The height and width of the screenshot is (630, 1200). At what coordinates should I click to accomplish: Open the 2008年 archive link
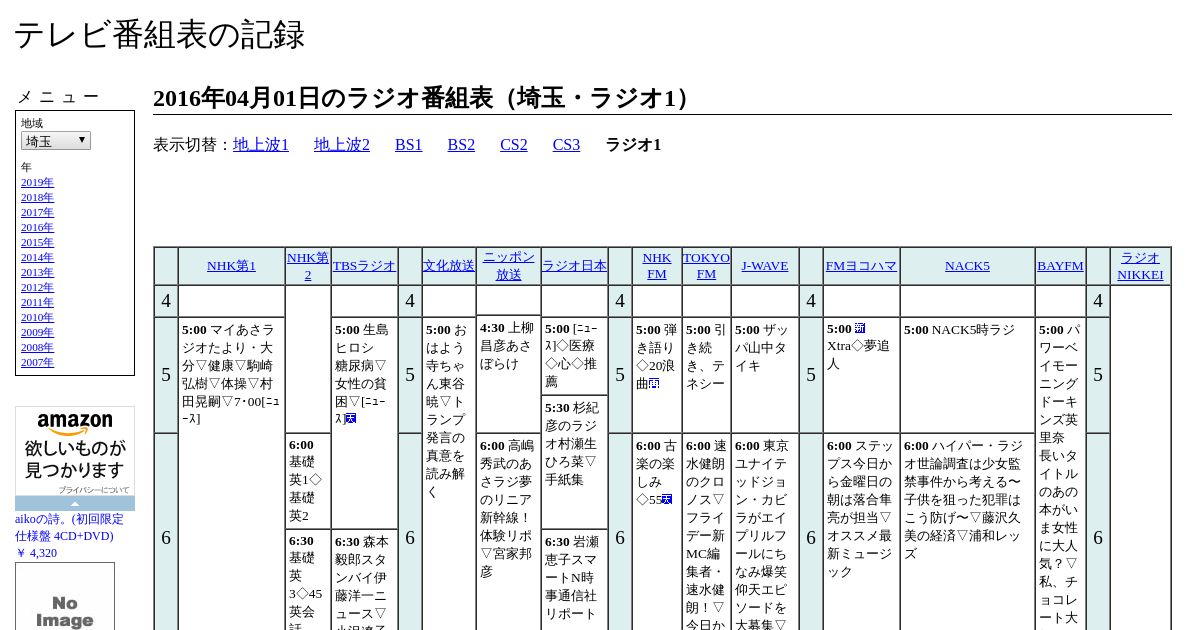click(x=37, y=347)
